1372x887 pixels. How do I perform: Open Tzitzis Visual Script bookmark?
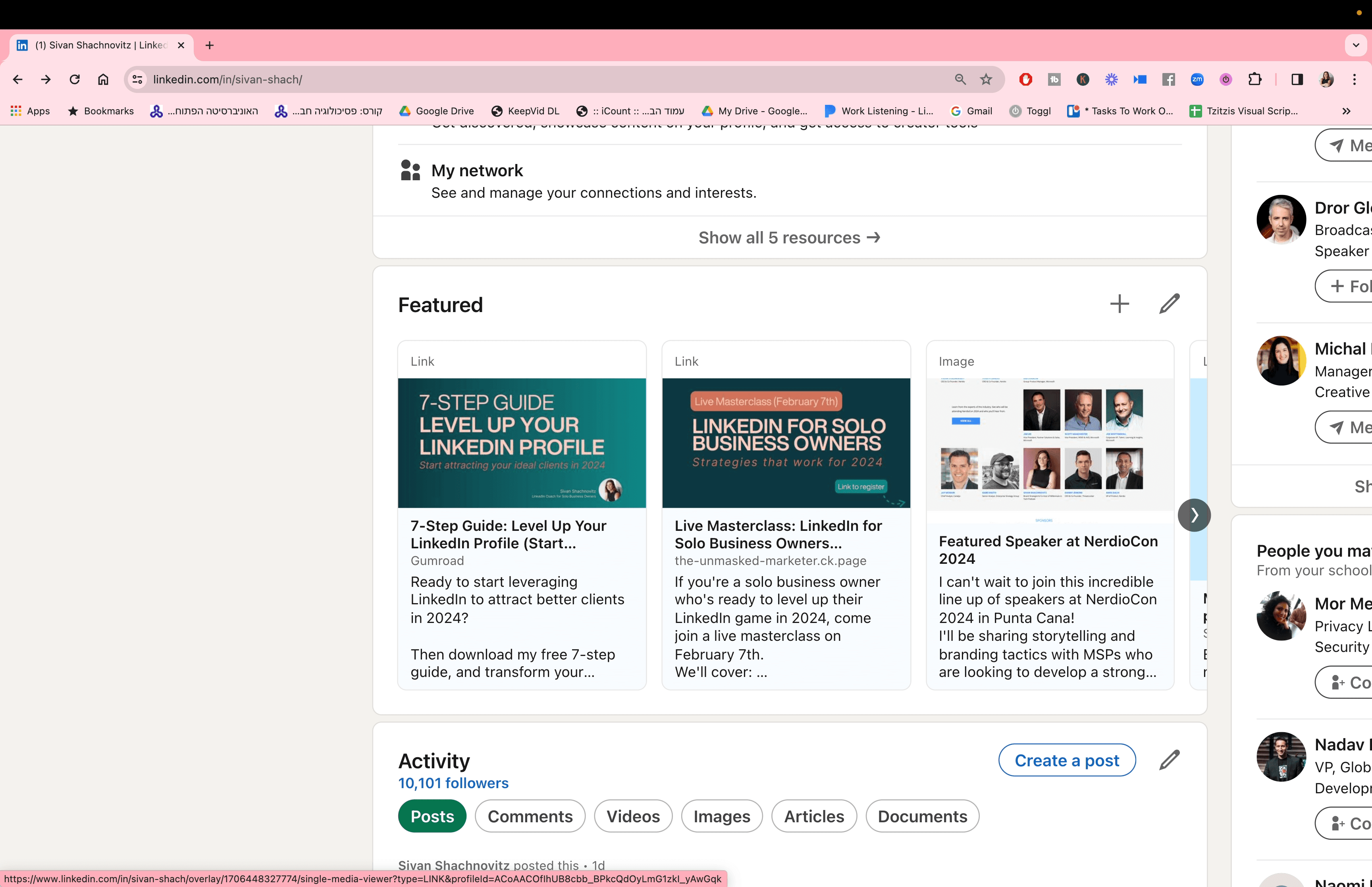tap(1244, 111)
